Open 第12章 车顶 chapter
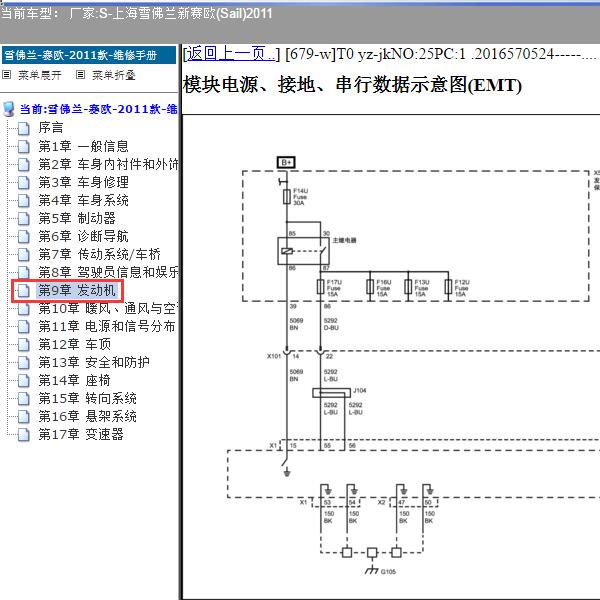 pyautogui.click(x=75, y=344)
